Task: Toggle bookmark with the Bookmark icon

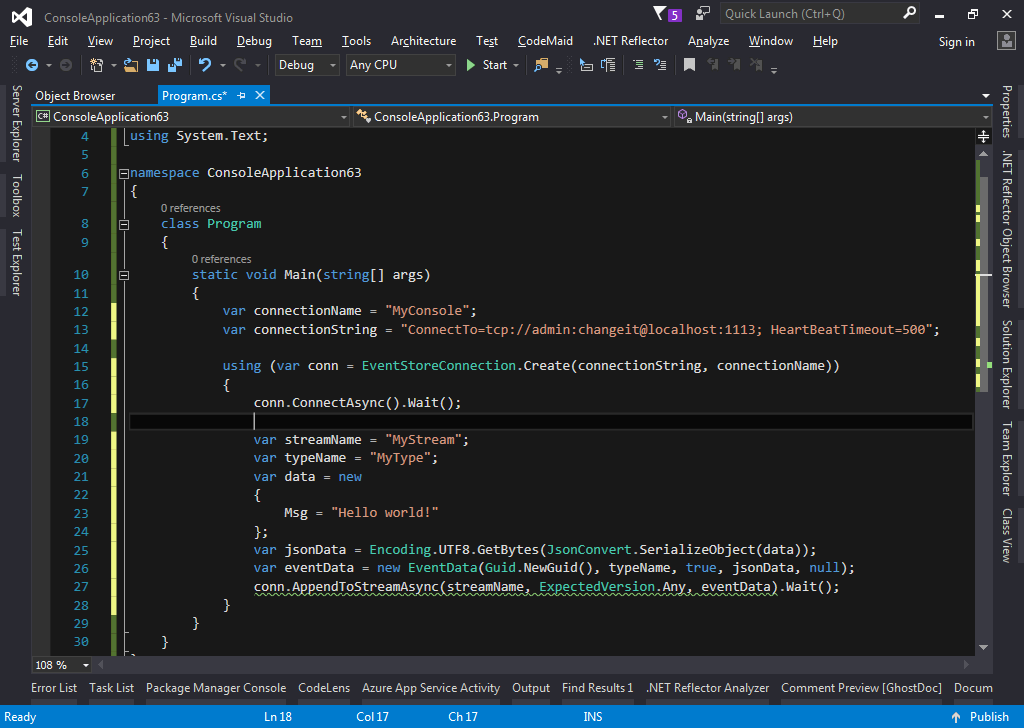Action: pos(689,65)
